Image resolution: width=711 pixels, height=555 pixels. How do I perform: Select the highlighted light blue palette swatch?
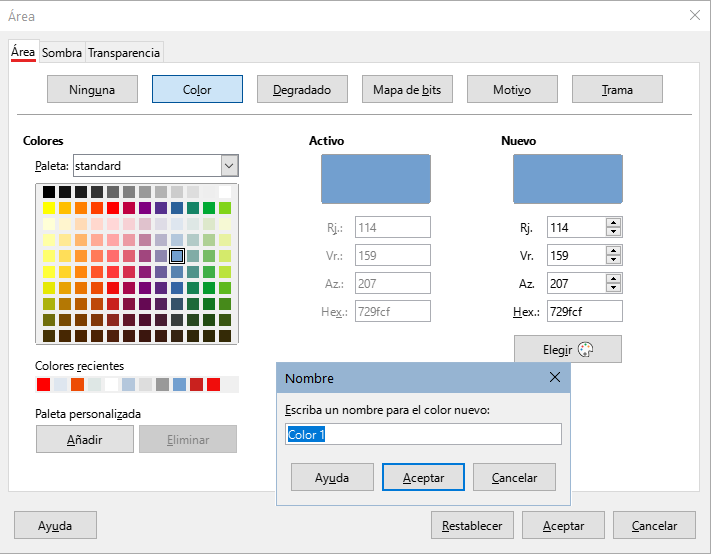177,256
